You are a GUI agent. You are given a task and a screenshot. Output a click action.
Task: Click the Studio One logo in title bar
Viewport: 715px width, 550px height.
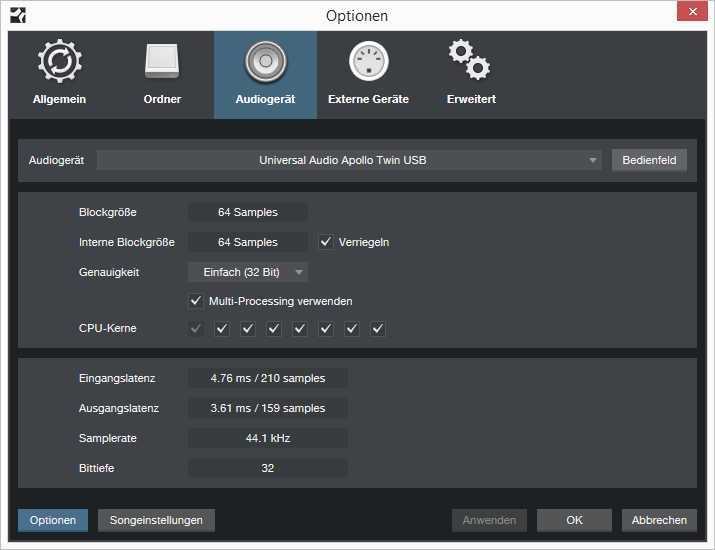pos(18,15)
